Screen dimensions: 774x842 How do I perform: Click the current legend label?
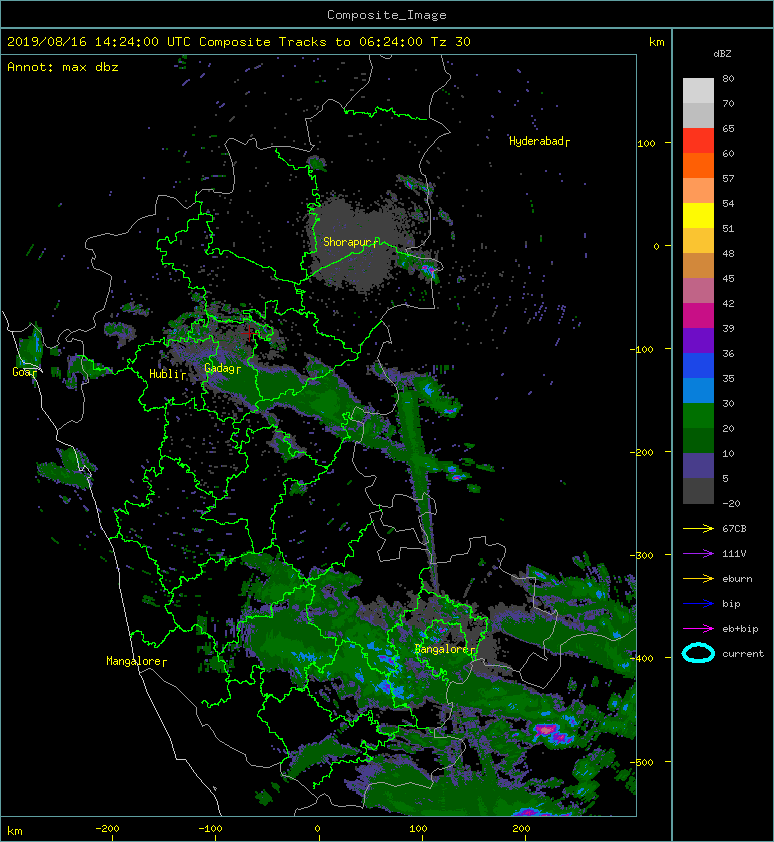[743, 654]
